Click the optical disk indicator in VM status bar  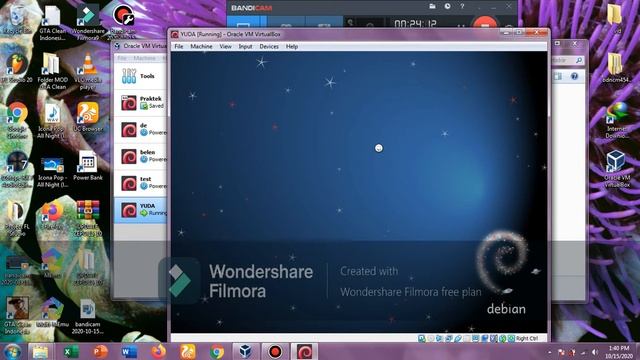[431, 338]
